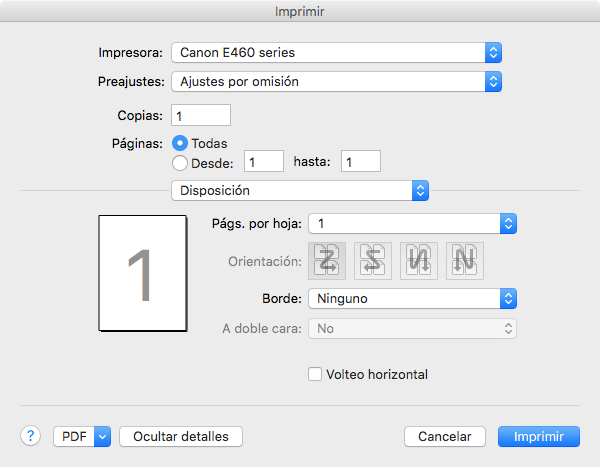Open the Disposición panel selector dropdown

tap(300, 190)
